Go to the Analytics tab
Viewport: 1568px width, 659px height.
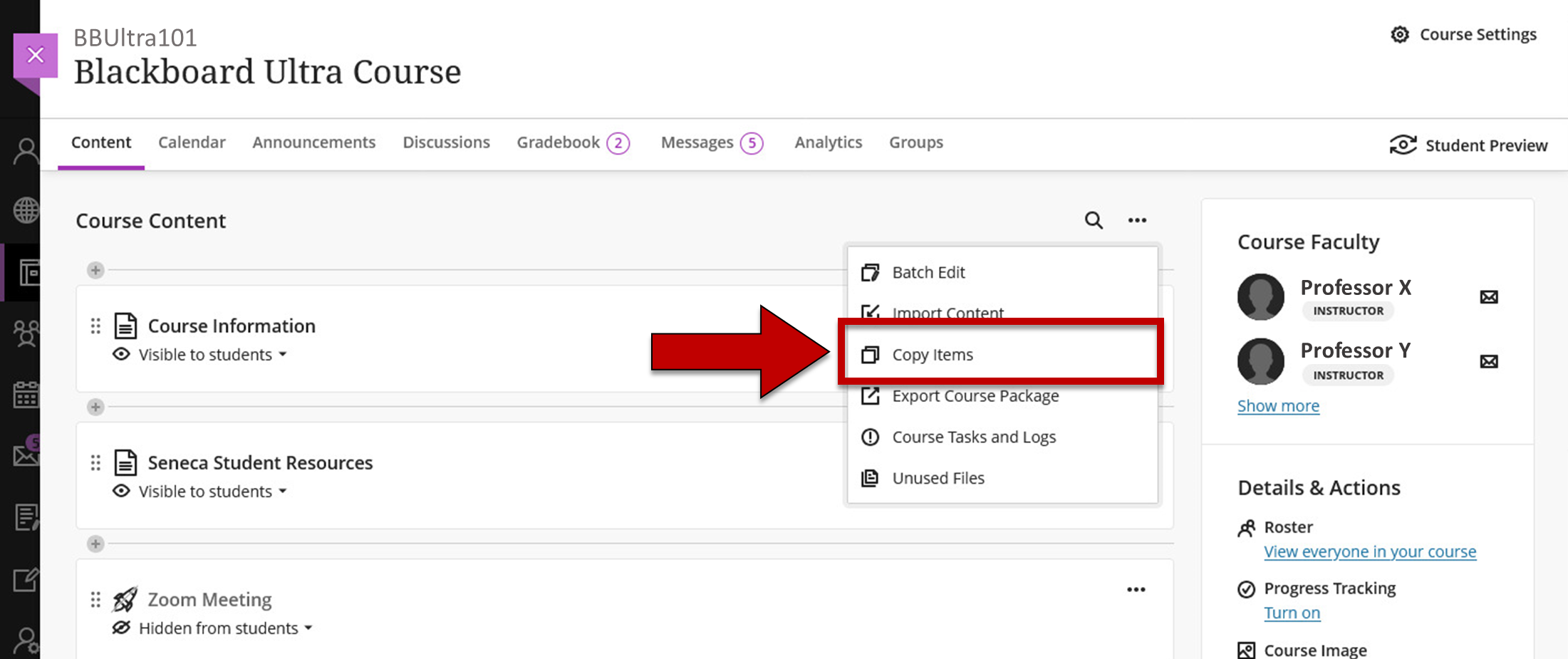pos(829,142)
